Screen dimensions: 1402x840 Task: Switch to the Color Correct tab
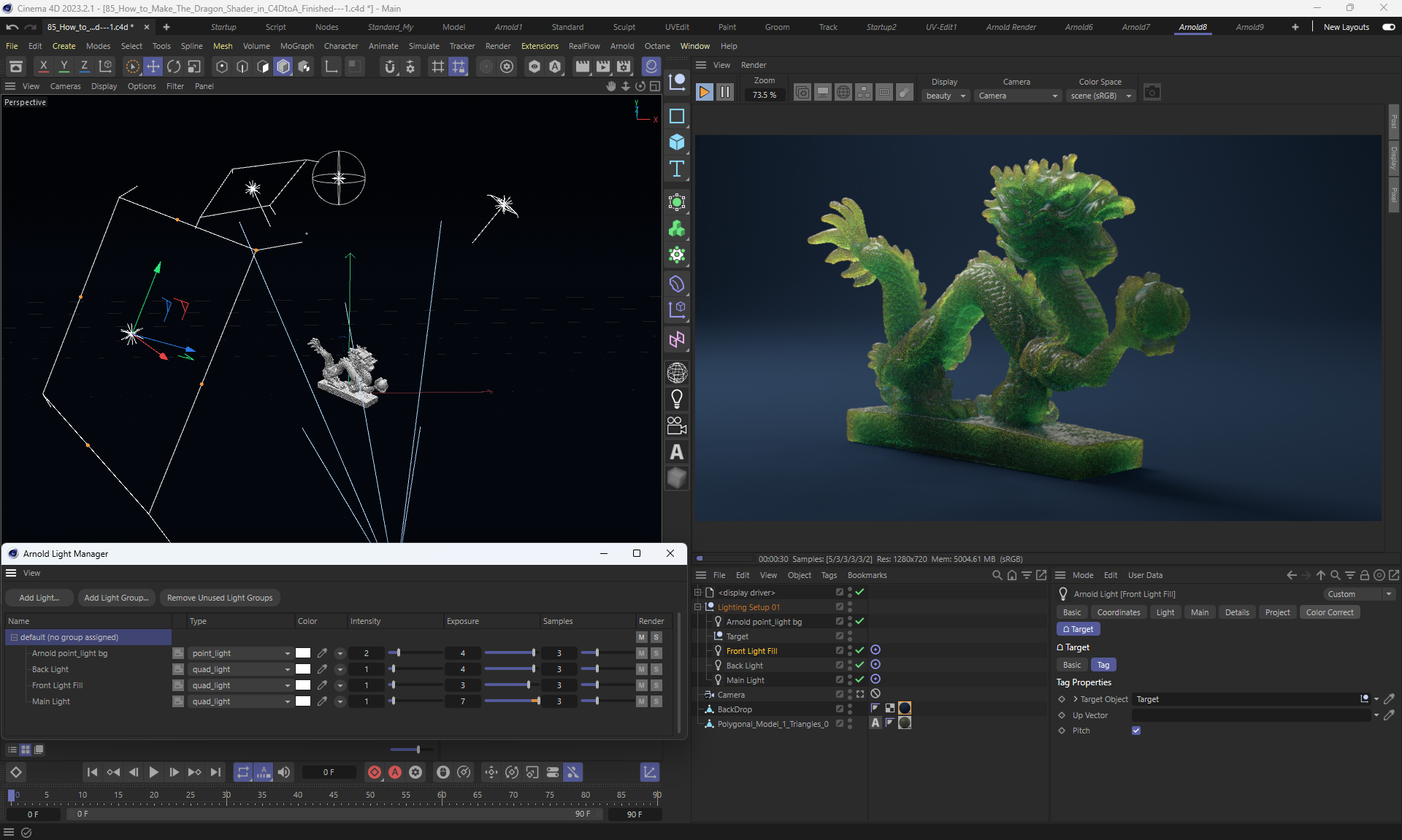(1329, 612)
